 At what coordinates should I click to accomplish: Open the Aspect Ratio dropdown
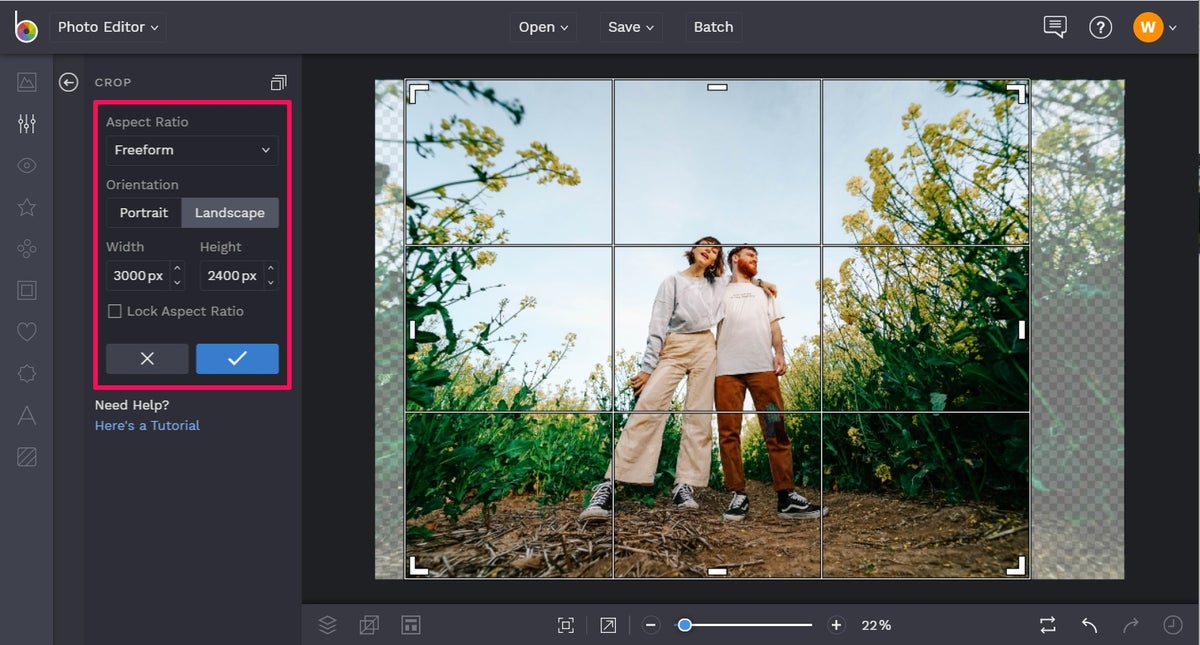tap(191, 150)
